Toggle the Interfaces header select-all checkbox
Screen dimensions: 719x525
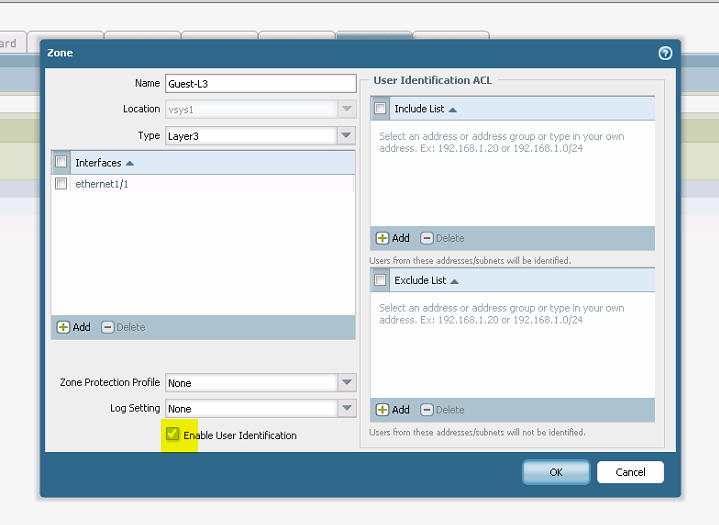[x=61, y=162]
